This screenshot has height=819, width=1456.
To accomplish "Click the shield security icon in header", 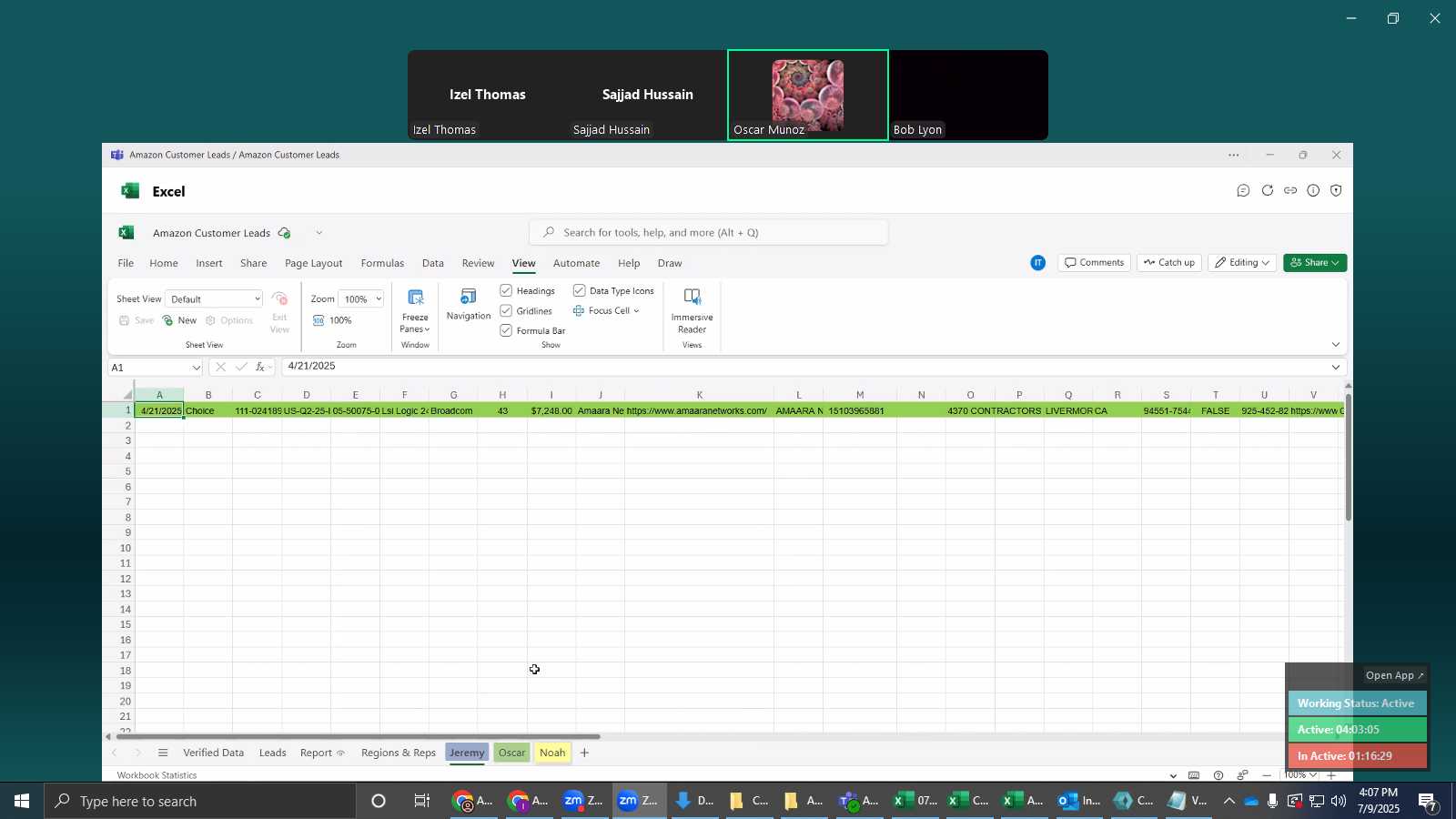I will [x=1336, y=190].
